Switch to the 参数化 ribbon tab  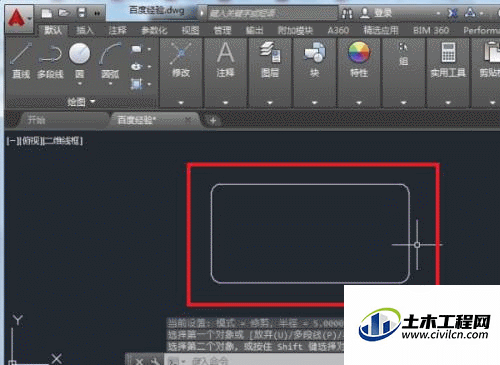(x=154, y=31)
